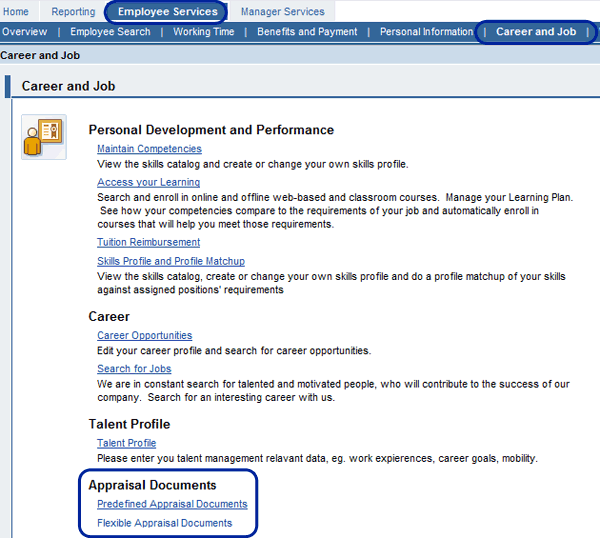Select Benefits and Payment menu item
Viewport: 600px width, 538px height.
[307, 32]
